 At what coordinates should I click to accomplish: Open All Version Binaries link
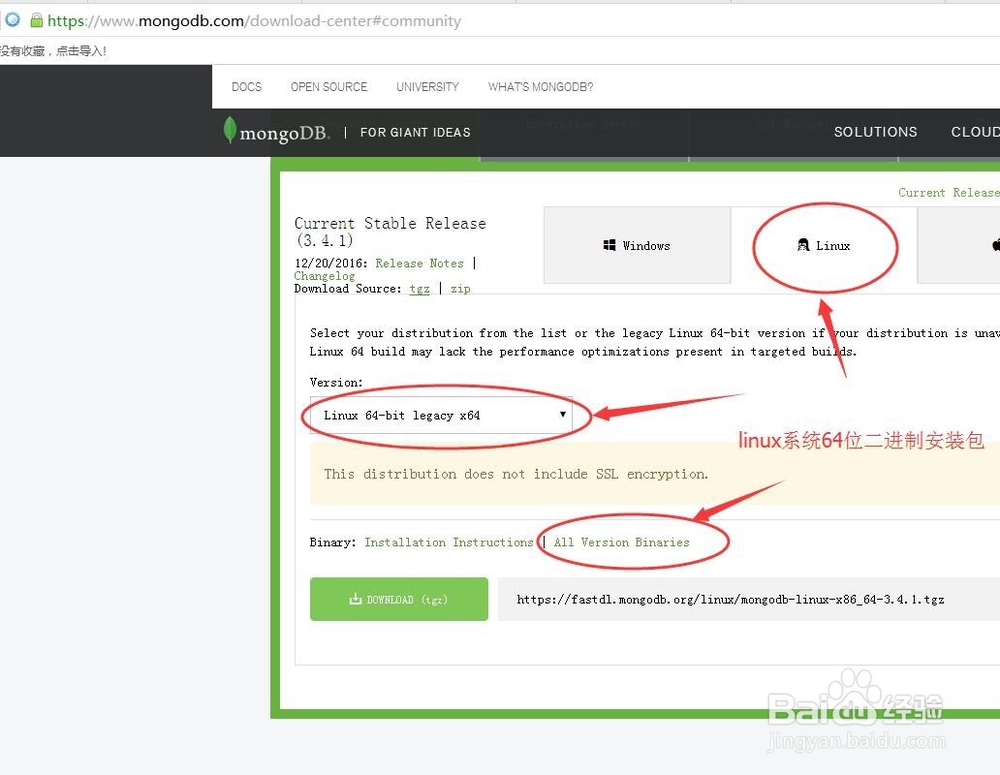coord(621,542)
